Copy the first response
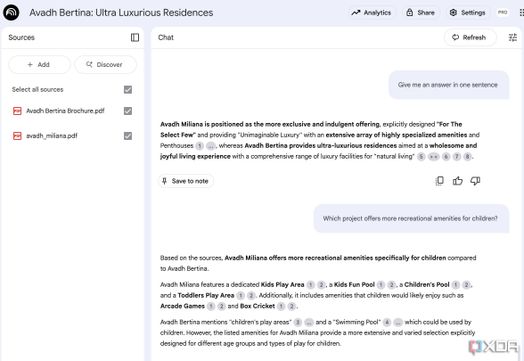 coord(440,181)
